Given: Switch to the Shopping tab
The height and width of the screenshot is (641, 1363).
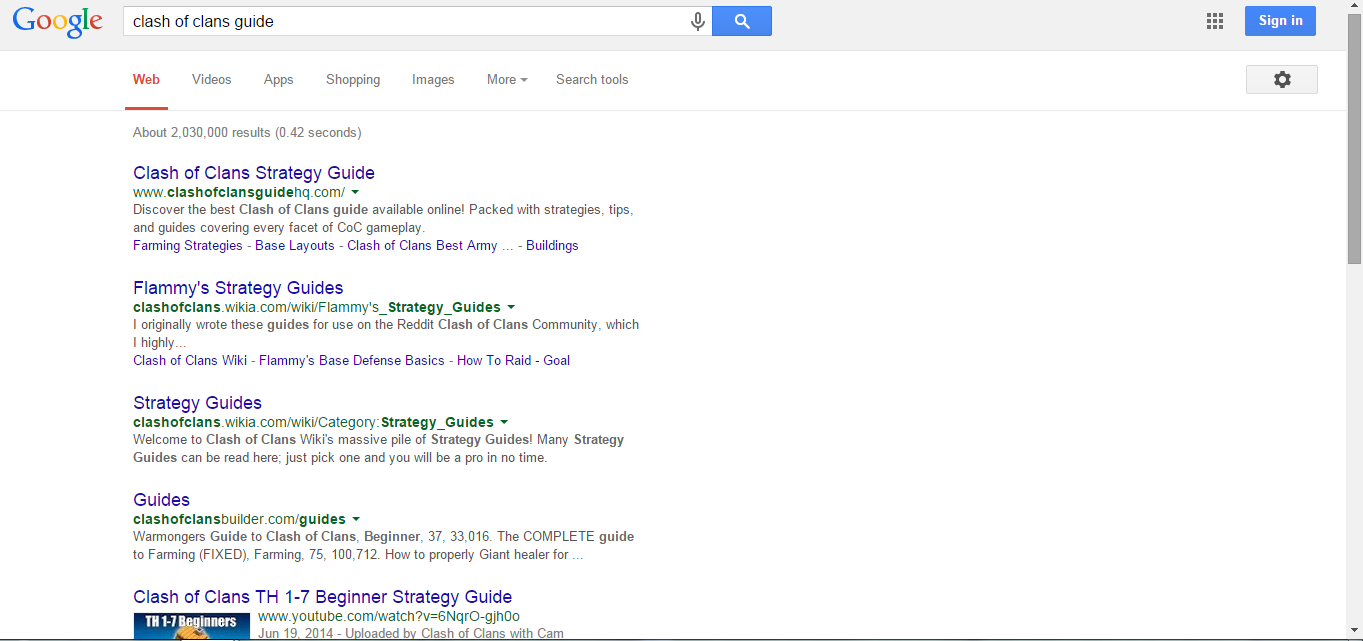Looking at the screenshot, I should click(x=353, y=80).
